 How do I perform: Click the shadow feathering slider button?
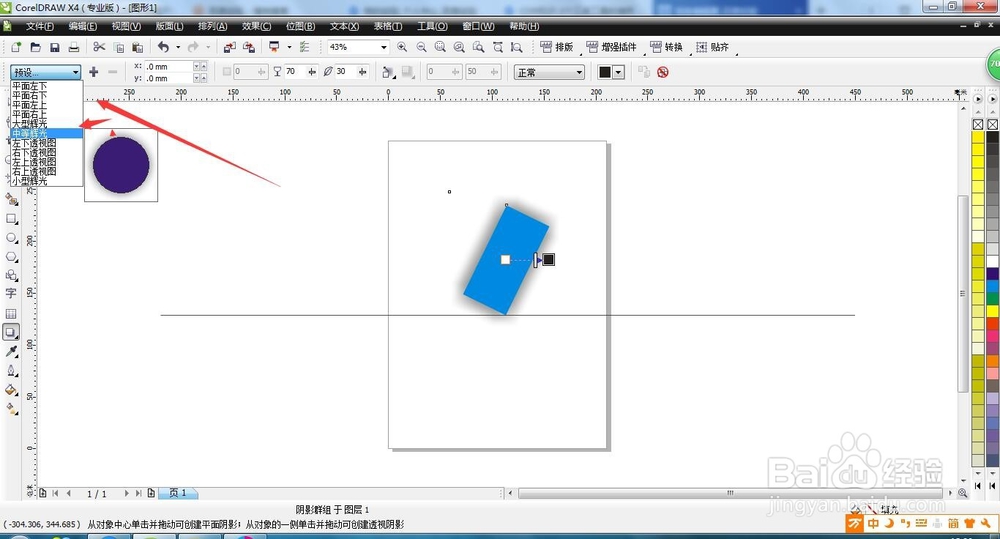pyautogui.click(x=362, y=72)
